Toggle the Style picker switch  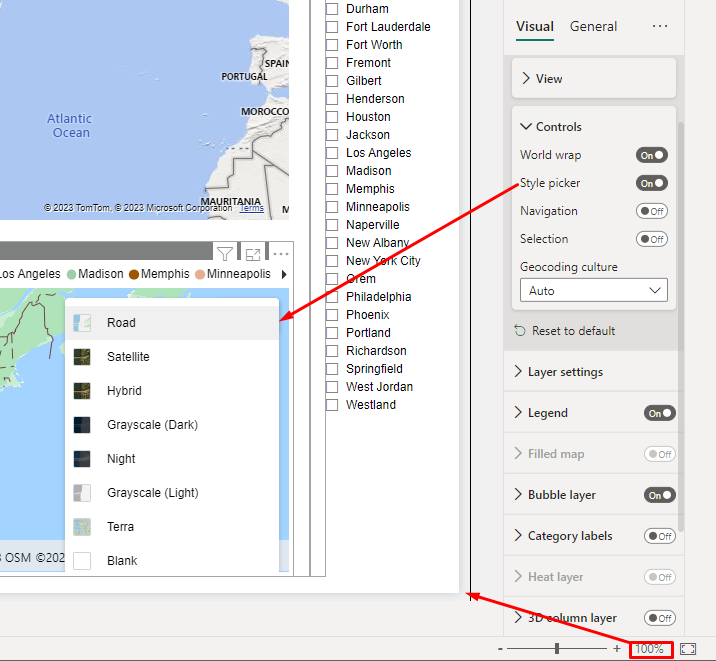click(x=652, y=183)
